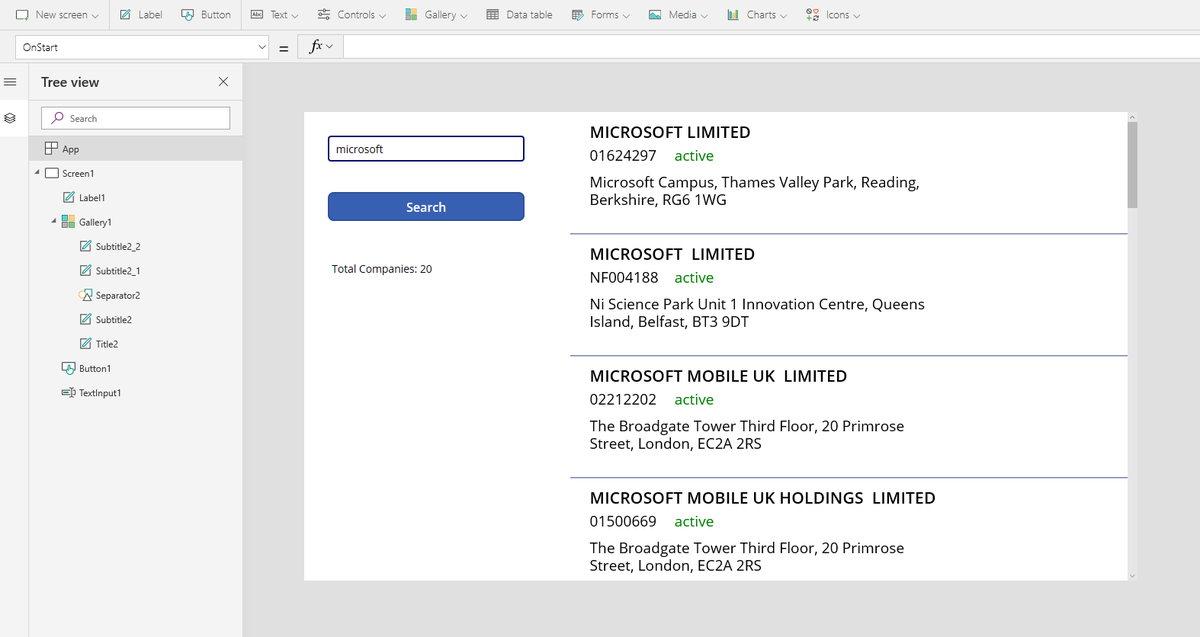This screenshot has width=1200, height=637.
Task: Click the fx formula button
Action: click(321, 47)
